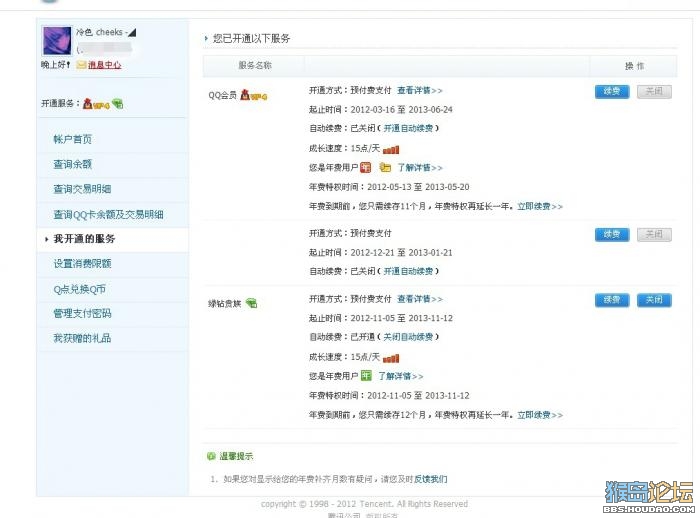
Task: Click 立即续费 link in QQ会员 annual notice
Action: [540, 206]
